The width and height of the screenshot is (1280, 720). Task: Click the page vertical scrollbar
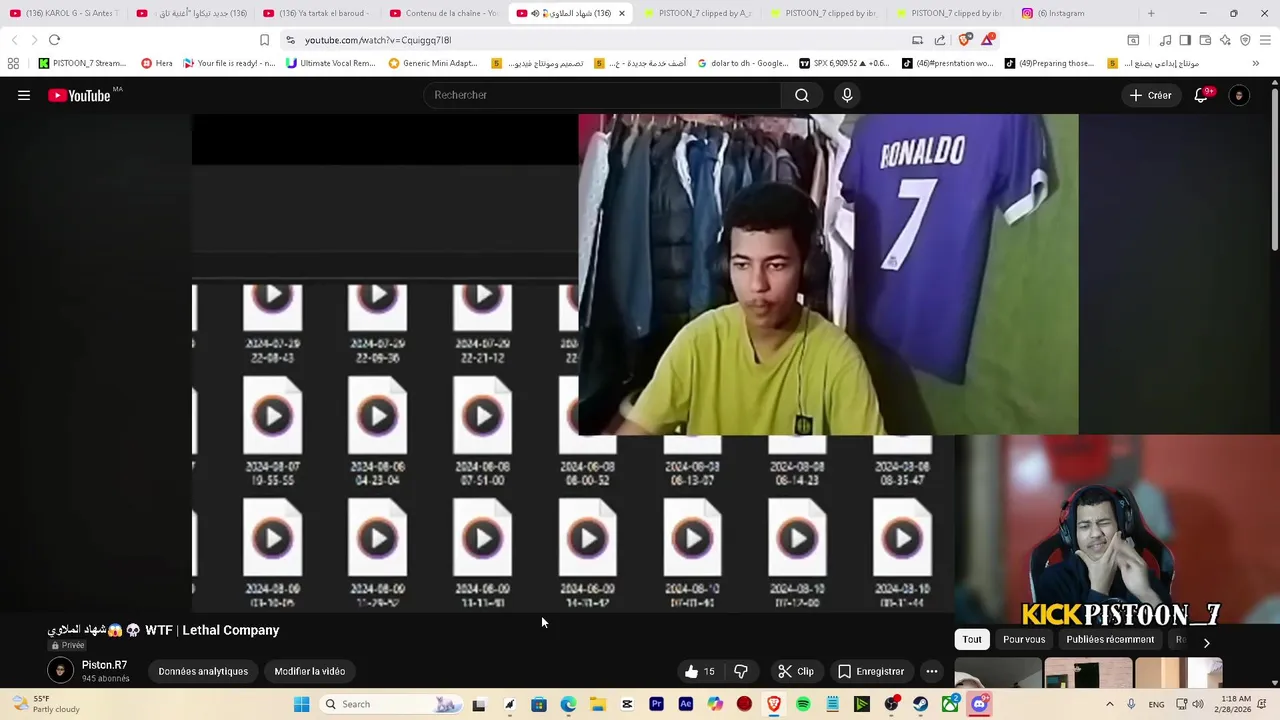1274,170
